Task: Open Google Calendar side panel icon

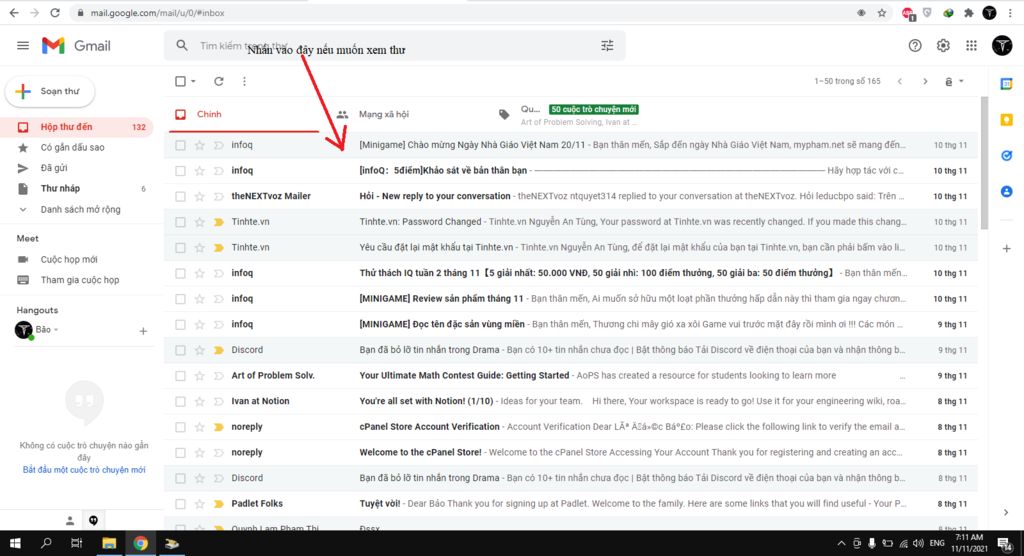Action: tap(1006, 84)
